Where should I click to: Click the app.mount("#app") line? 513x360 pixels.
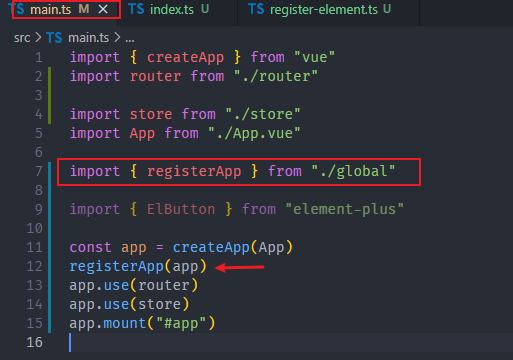tap(142, 323)
